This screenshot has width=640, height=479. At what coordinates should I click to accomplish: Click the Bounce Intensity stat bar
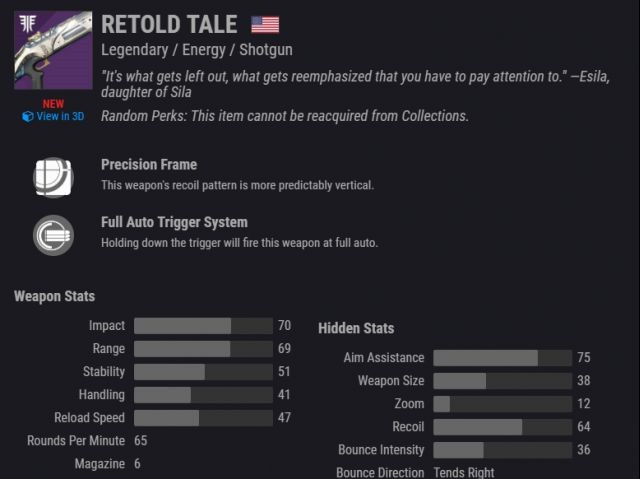[502, 450]
